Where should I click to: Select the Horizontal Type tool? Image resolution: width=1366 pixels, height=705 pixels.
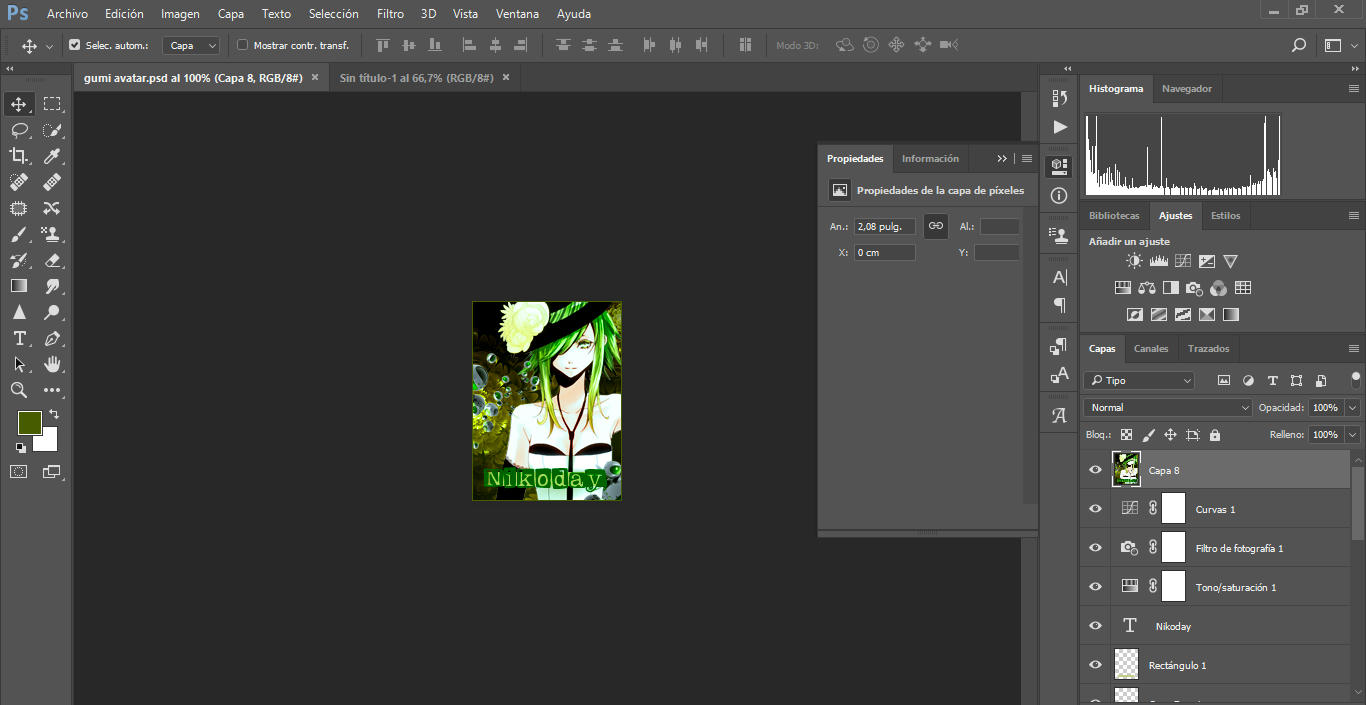pos(19,338)
